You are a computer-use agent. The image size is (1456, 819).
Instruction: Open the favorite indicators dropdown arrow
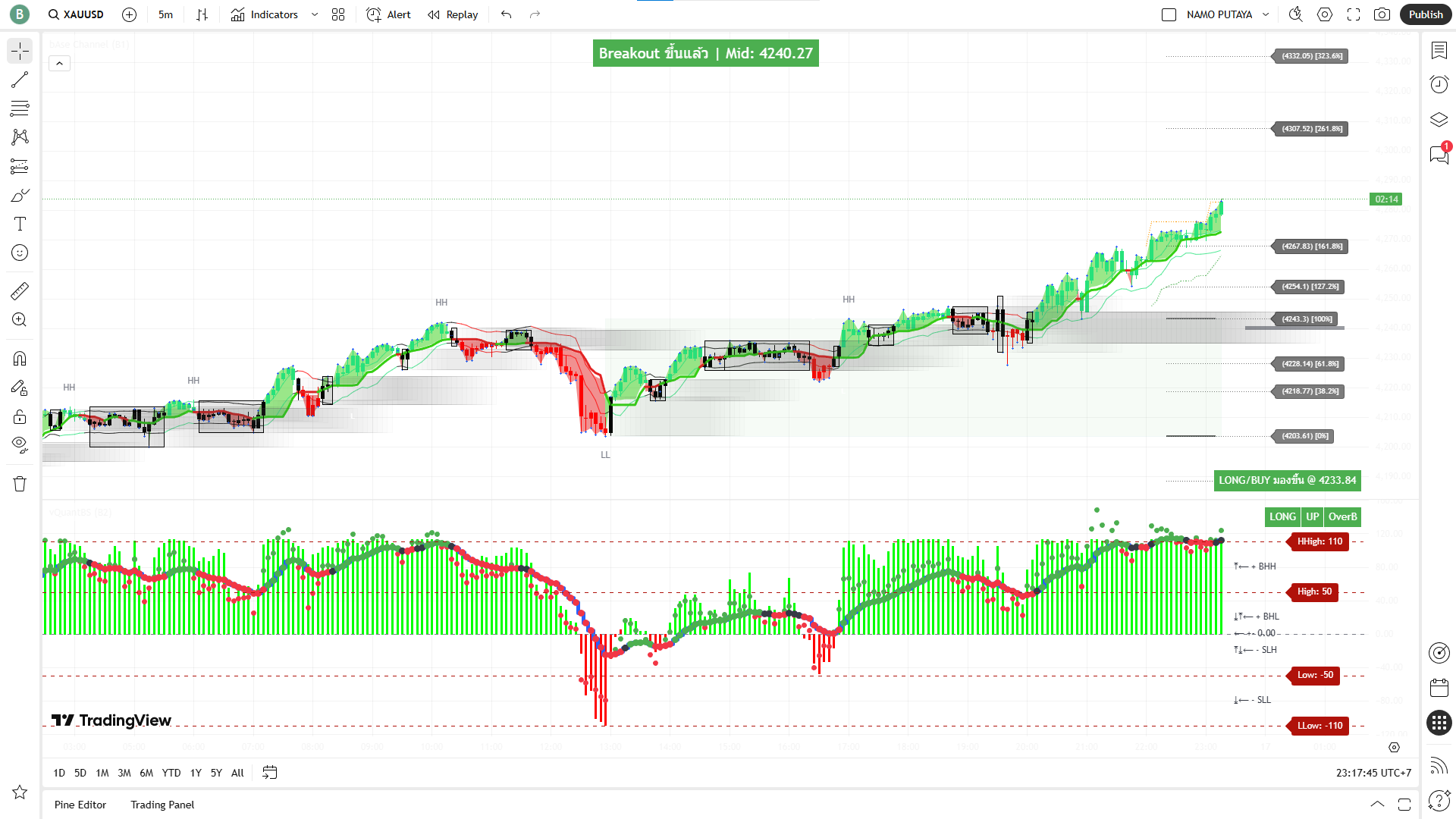coord(315,14)
